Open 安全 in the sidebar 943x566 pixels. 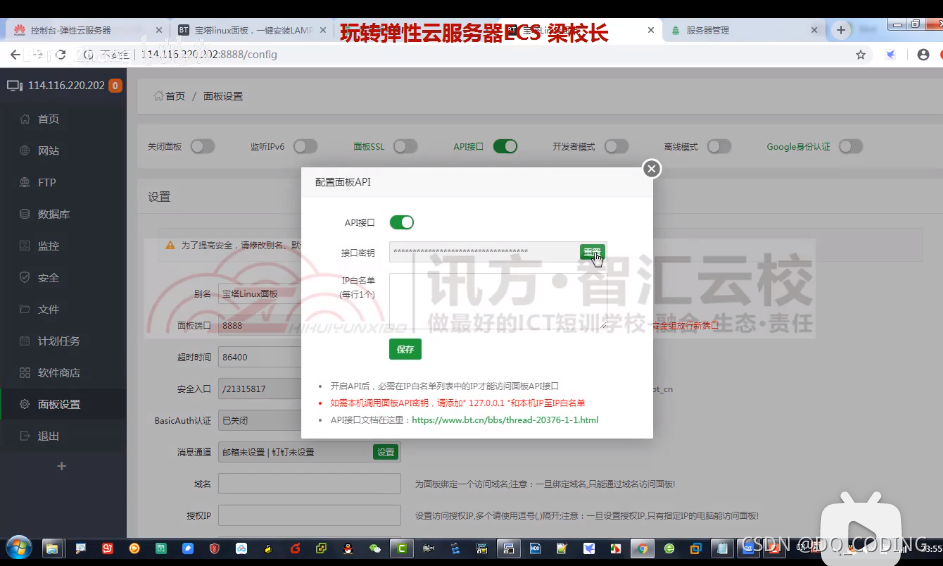click(48, 277)
